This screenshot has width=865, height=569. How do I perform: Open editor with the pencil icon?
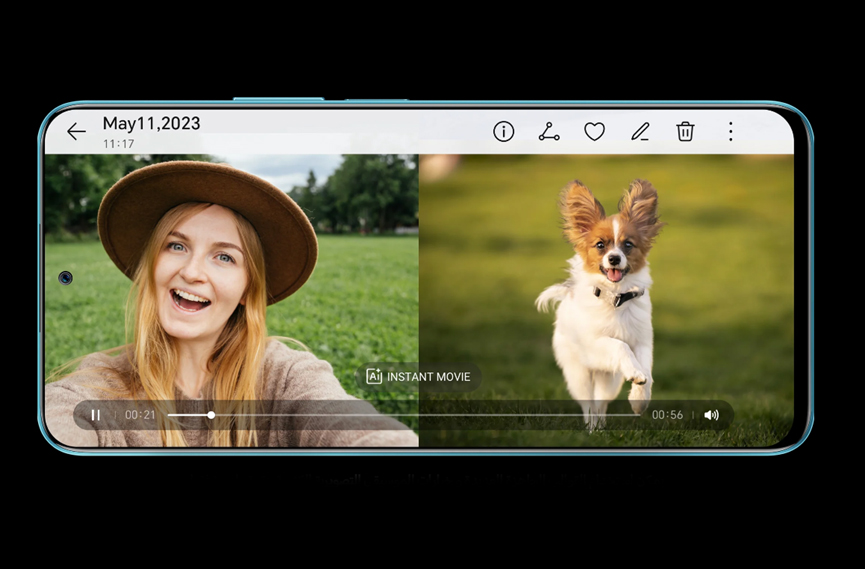tap(640, 132)
